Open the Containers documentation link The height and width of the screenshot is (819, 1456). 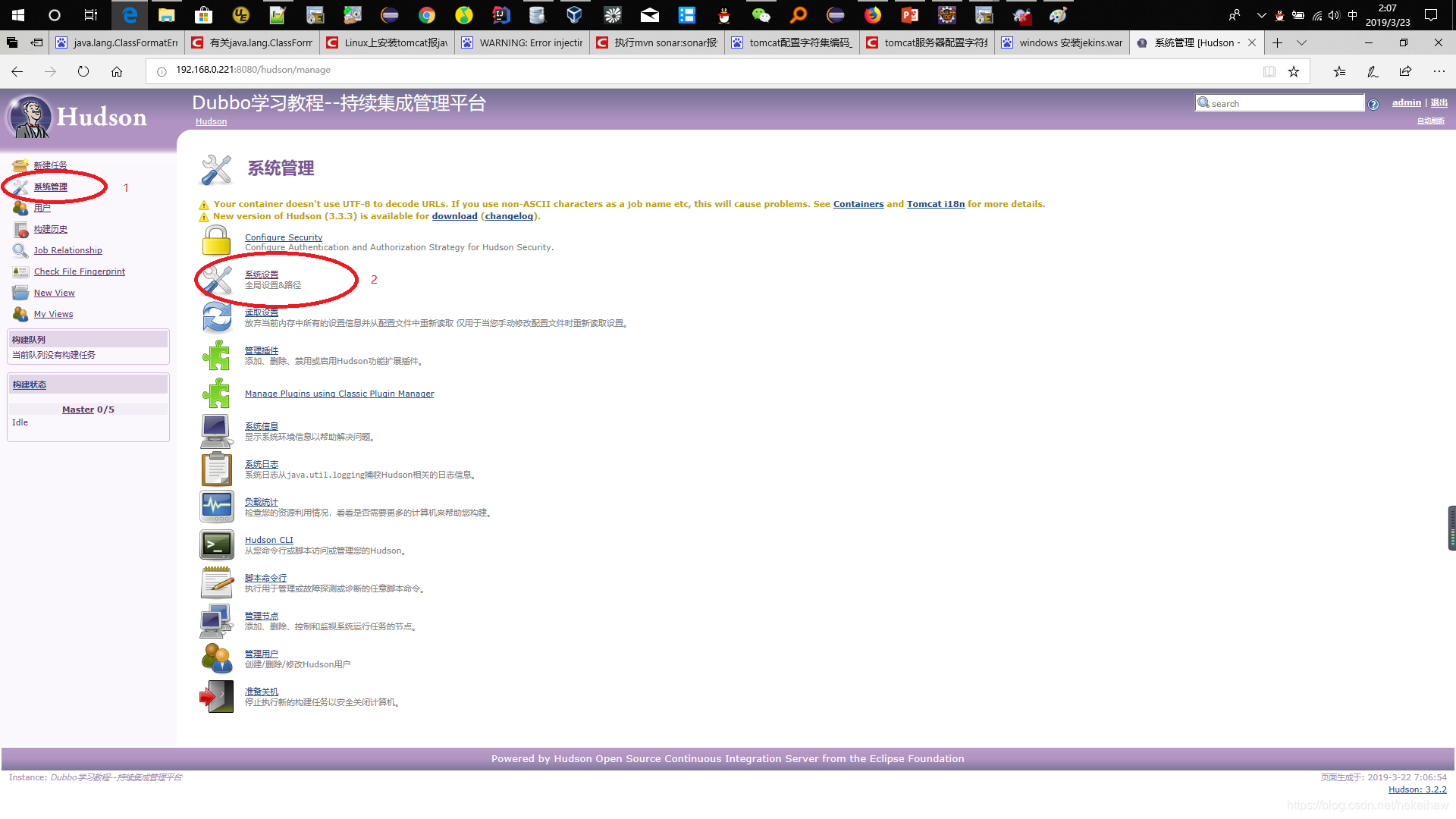tap(858, 204)
